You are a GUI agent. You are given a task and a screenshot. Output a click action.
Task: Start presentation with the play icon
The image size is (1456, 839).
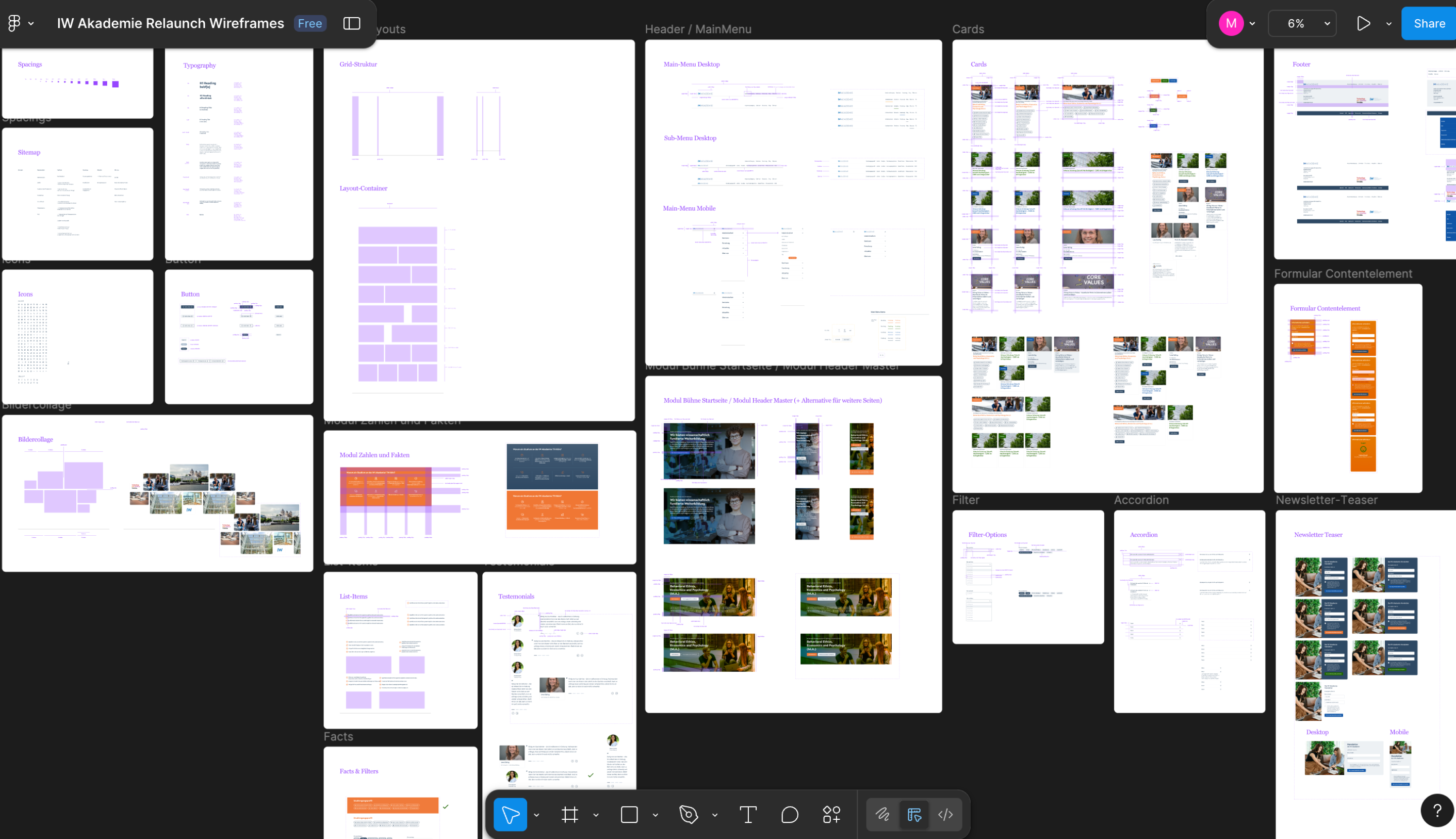1363,23
